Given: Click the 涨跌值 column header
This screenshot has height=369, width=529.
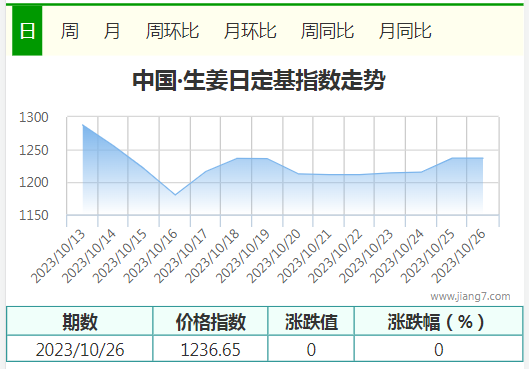Looking at the screenshot, I should [311, 322].
